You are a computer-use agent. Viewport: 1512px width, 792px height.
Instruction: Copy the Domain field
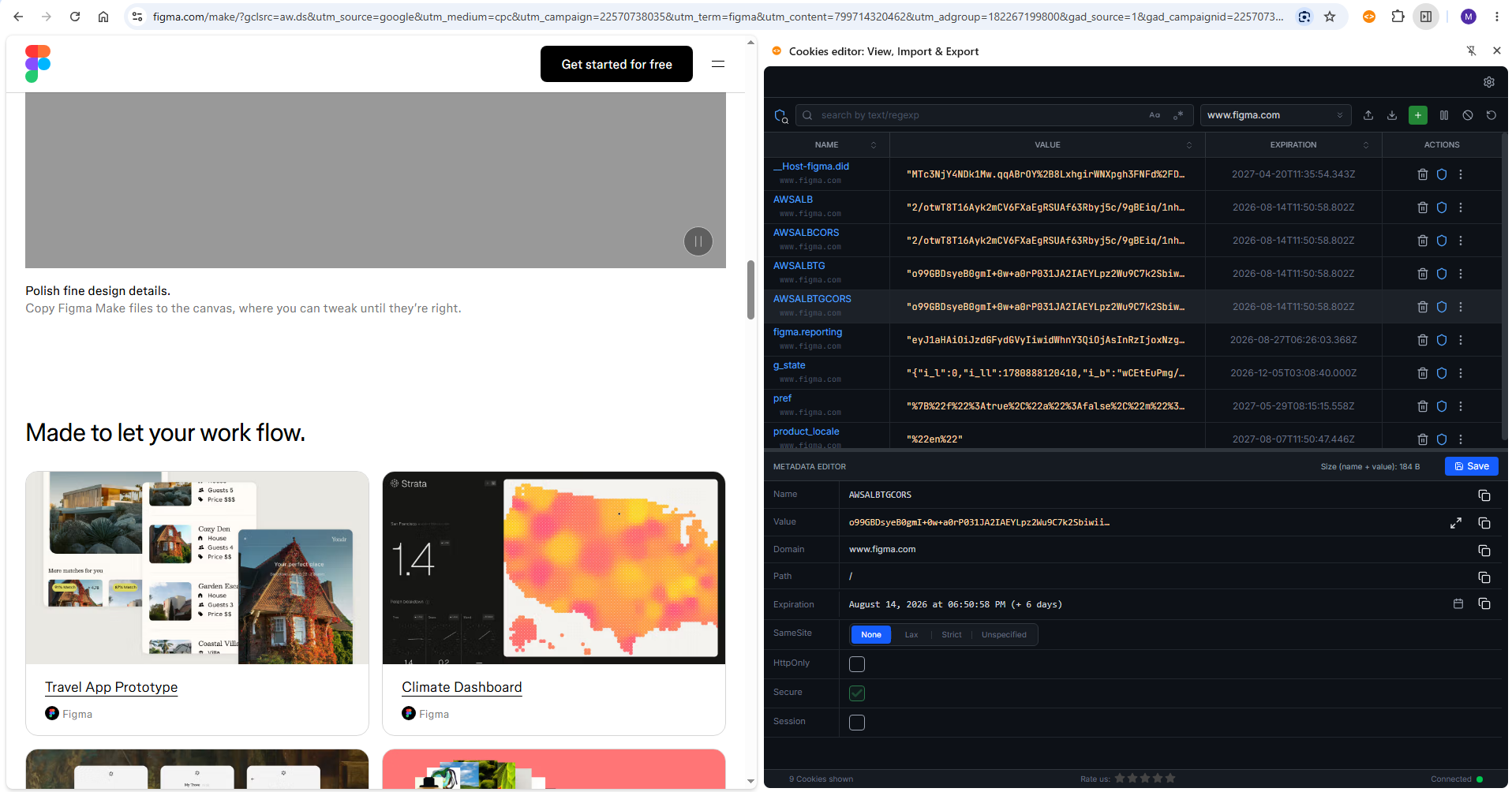(x=1484, y=551)
